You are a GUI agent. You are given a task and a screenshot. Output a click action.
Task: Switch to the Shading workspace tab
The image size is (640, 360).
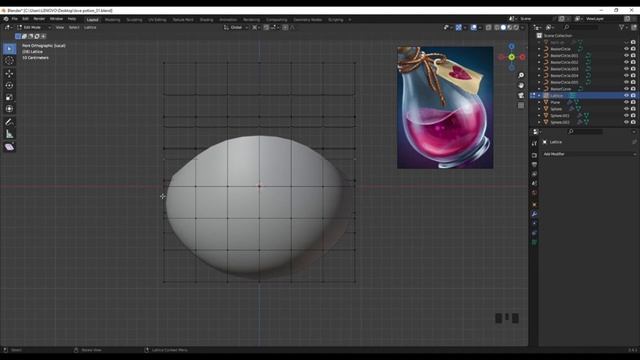[x=206, y=20]
